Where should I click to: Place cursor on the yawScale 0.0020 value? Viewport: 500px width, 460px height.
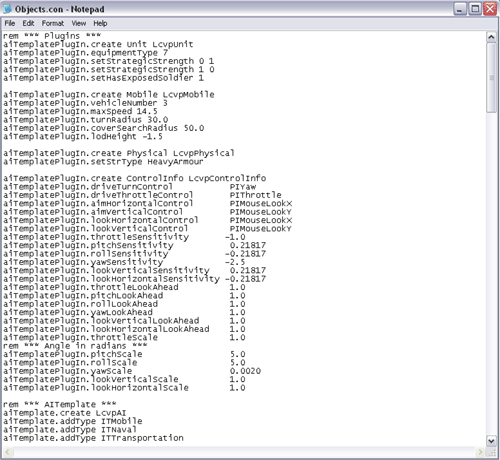coord(245,371)
